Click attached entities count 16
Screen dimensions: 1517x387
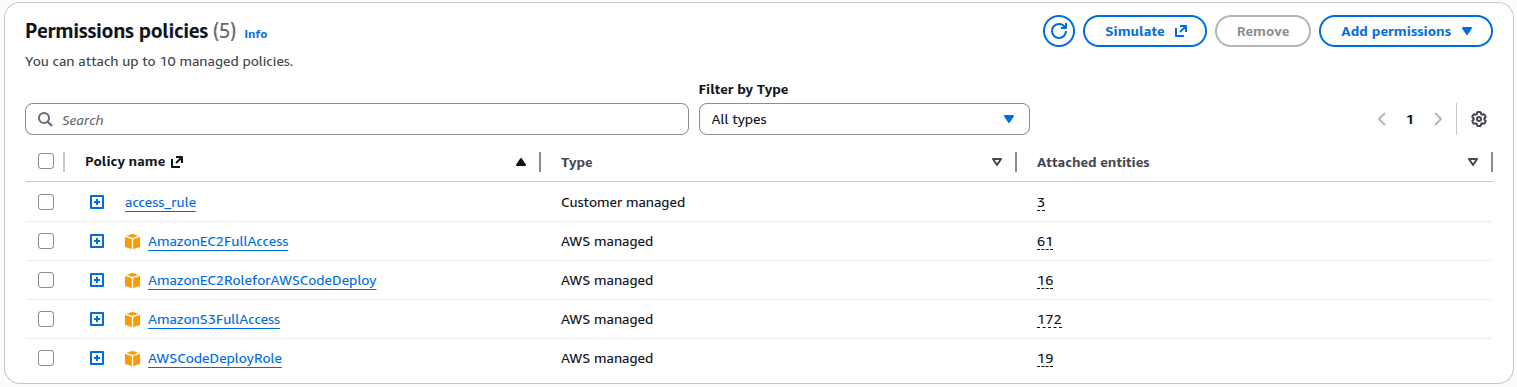[x=1045, y=281]
